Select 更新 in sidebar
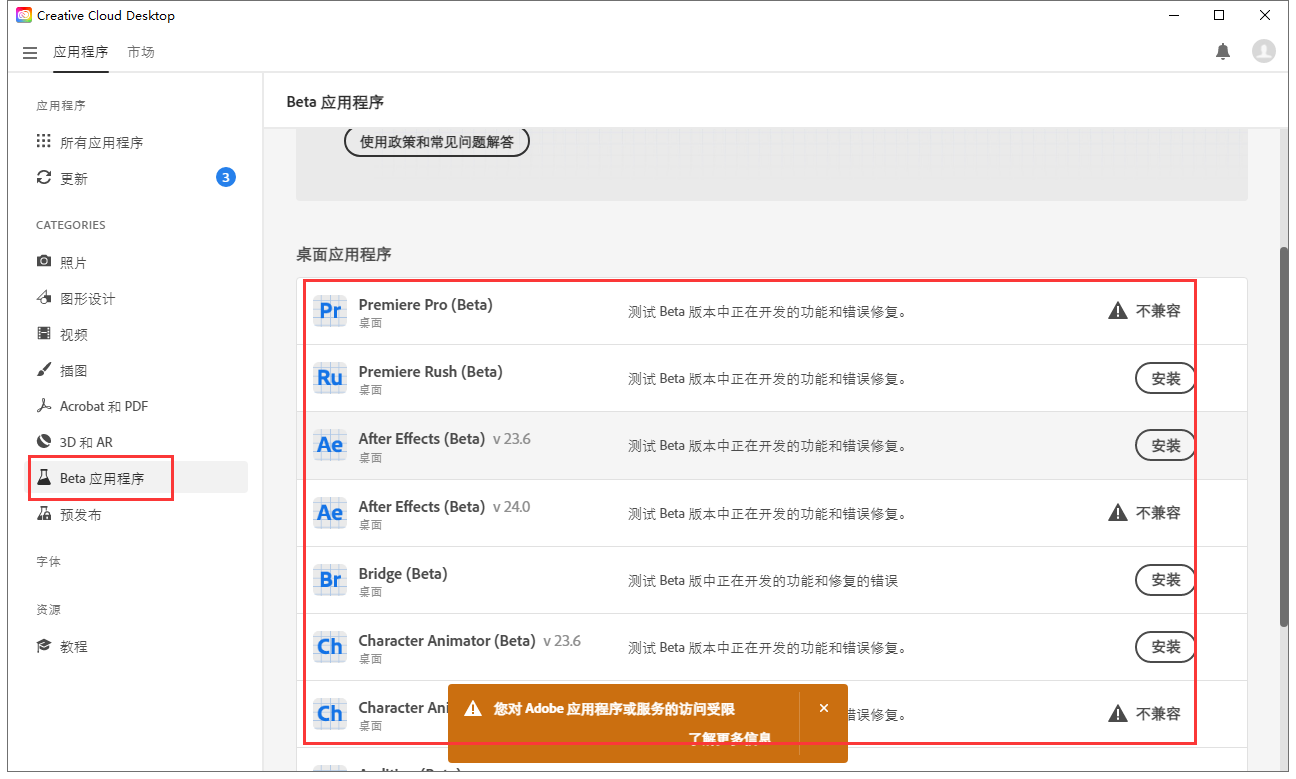Viewport: 1296px width, 779px height. [74, 178]
